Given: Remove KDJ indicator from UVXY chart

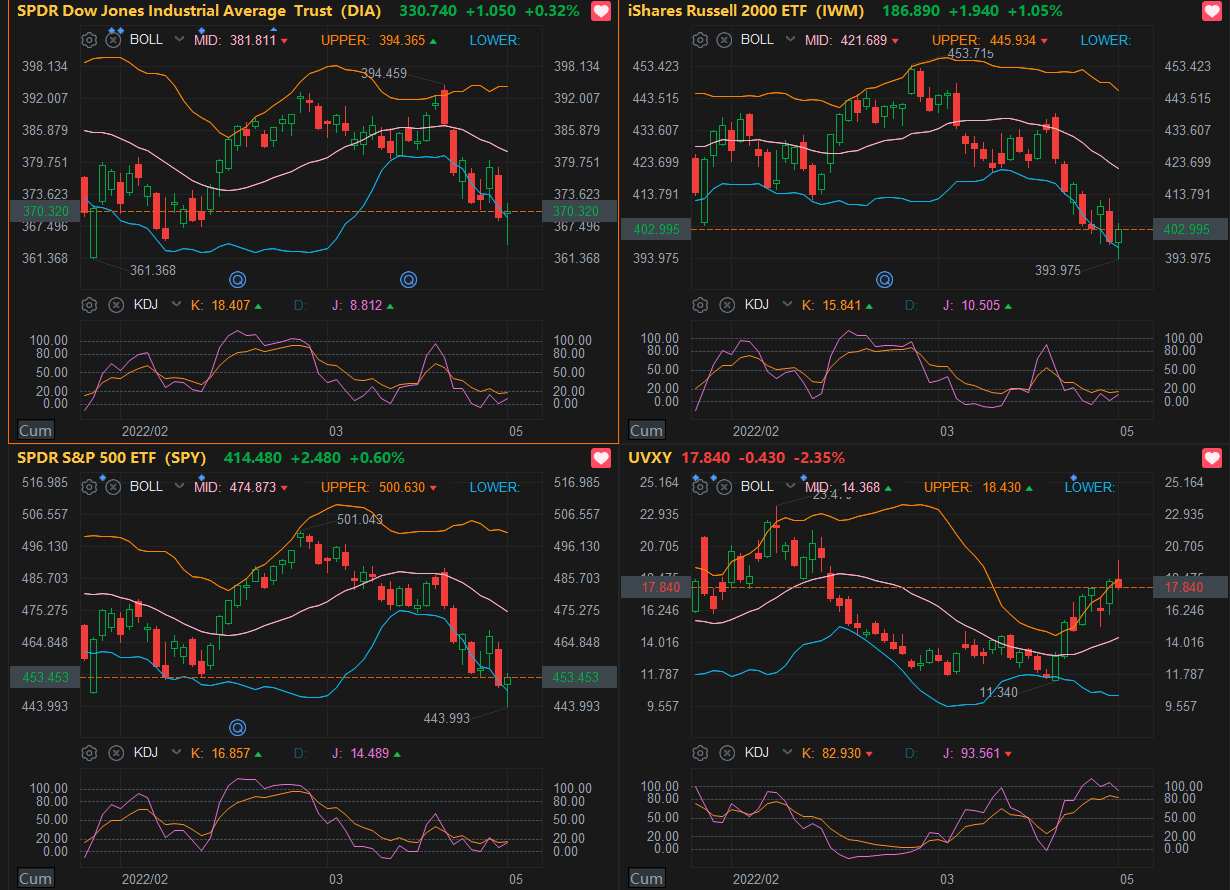Looking at the screenshot, I should [x=726, y=753].
